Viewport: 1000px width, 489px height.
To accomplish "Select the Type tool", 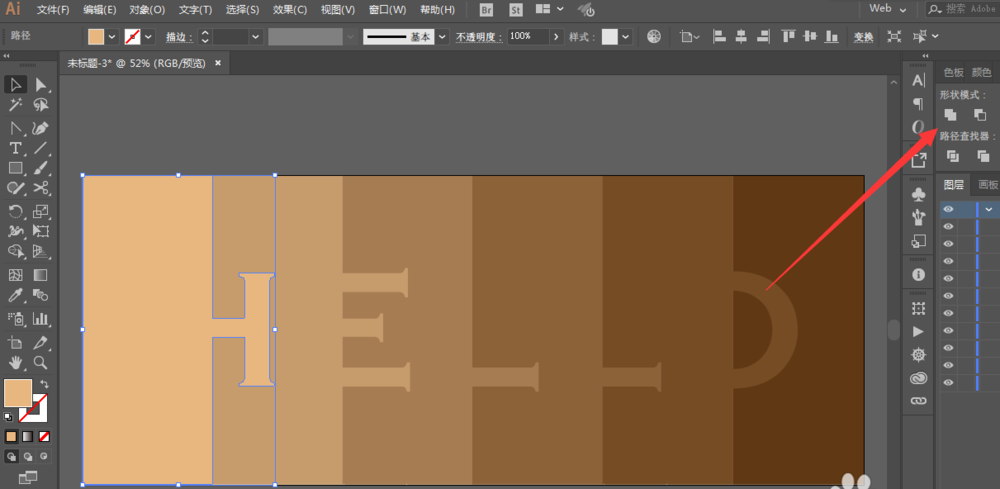I will click(16, 148).
